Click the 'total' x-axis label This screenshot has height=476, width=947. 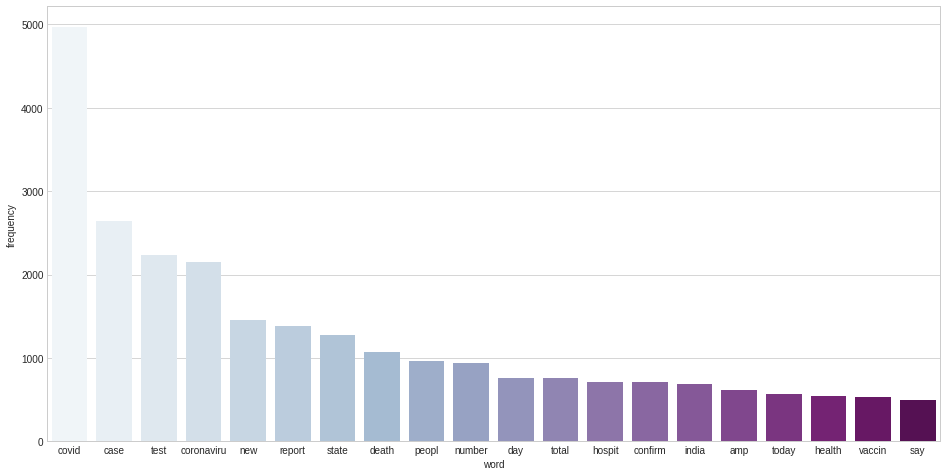pos(560,451)
